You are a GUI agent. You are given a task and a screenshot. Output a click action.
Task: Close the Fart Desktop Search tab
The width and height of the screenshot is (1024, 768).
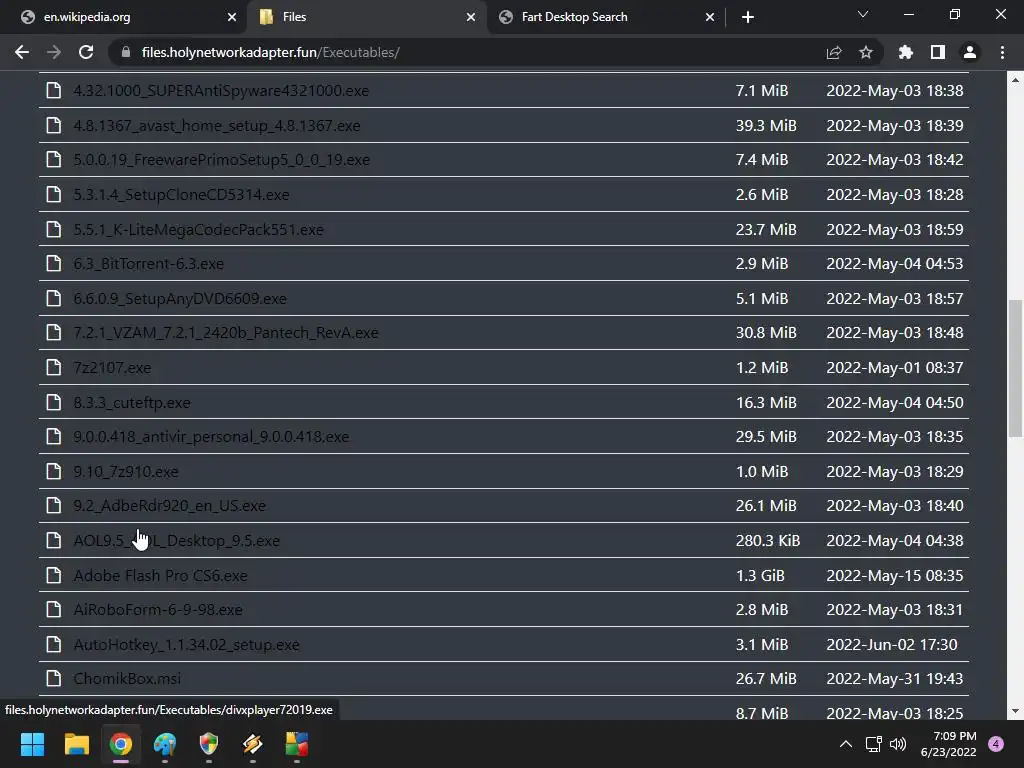[710, 17]
